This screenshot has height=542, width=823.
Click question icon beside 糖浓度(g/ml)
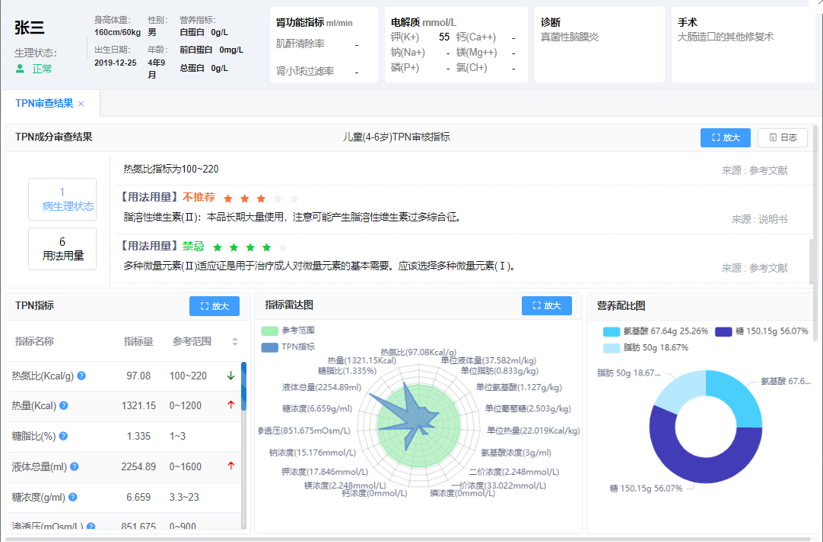click(x=74, y=496)
